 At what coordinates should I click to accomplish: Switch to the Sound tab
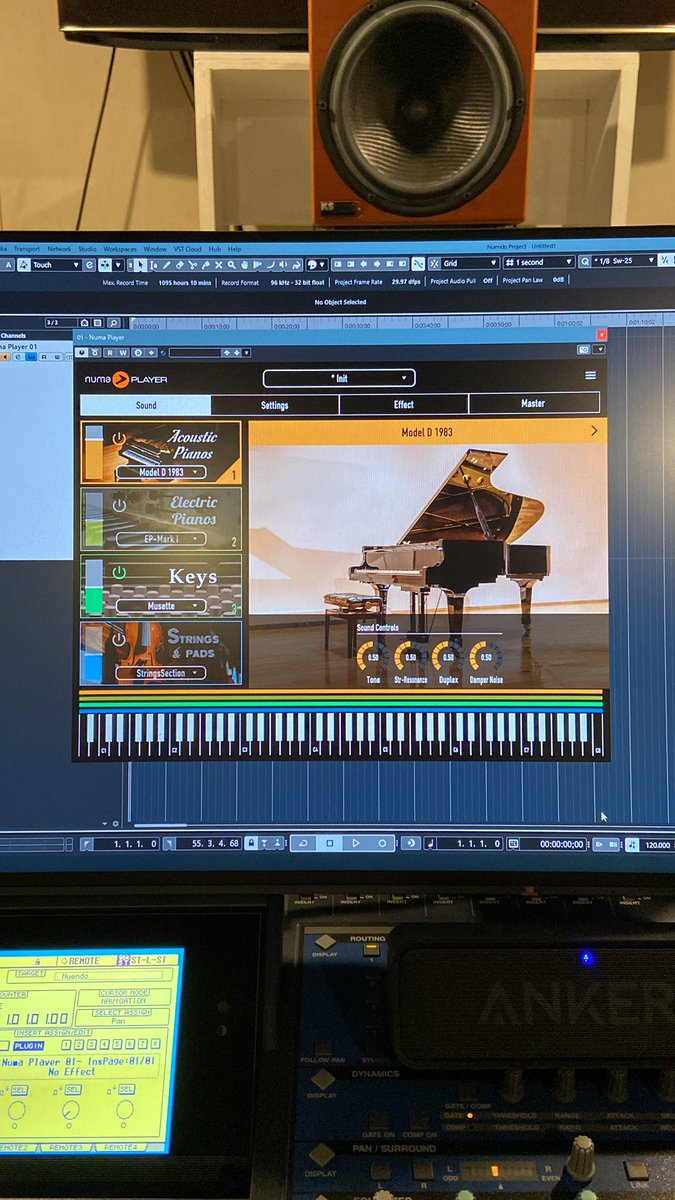click(146, 405)
